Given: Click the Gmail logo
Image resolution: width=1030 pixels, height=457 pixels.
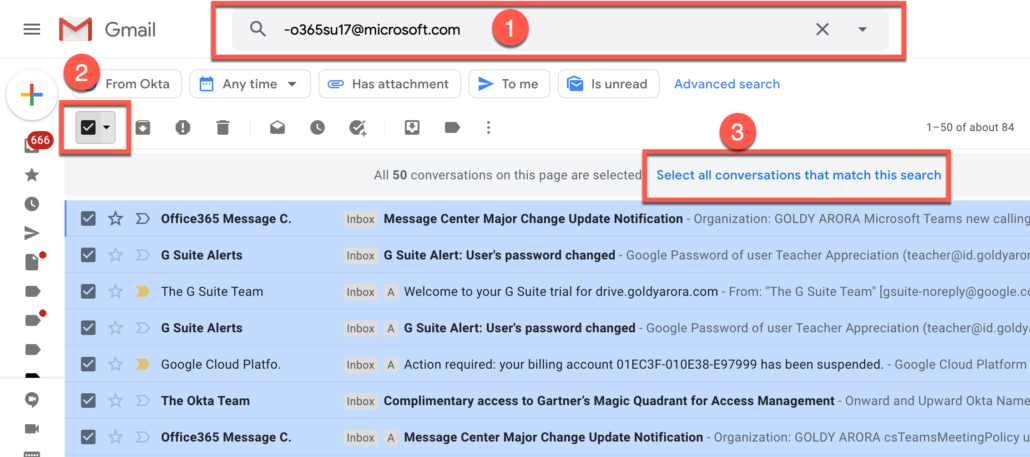Looking at the screenshot, I should coord(107,30).
